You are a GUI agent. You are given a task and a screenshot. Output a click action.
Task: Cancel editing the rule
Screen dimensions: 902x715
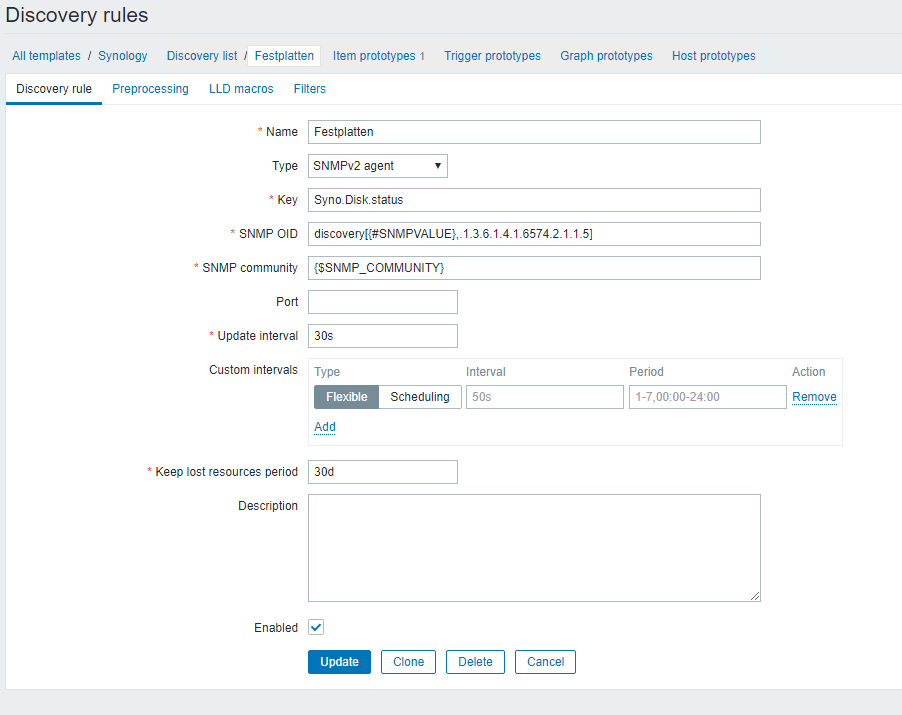(545, 662)
